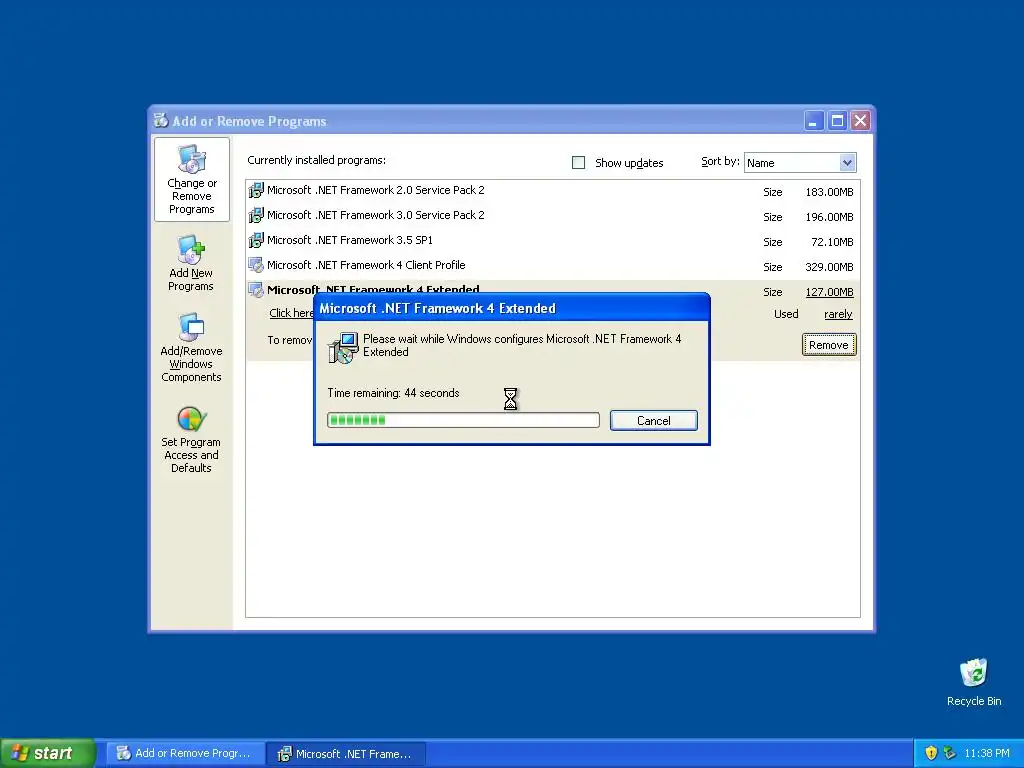Click Safely Remove Hardware tray icon

pos(950,753)
